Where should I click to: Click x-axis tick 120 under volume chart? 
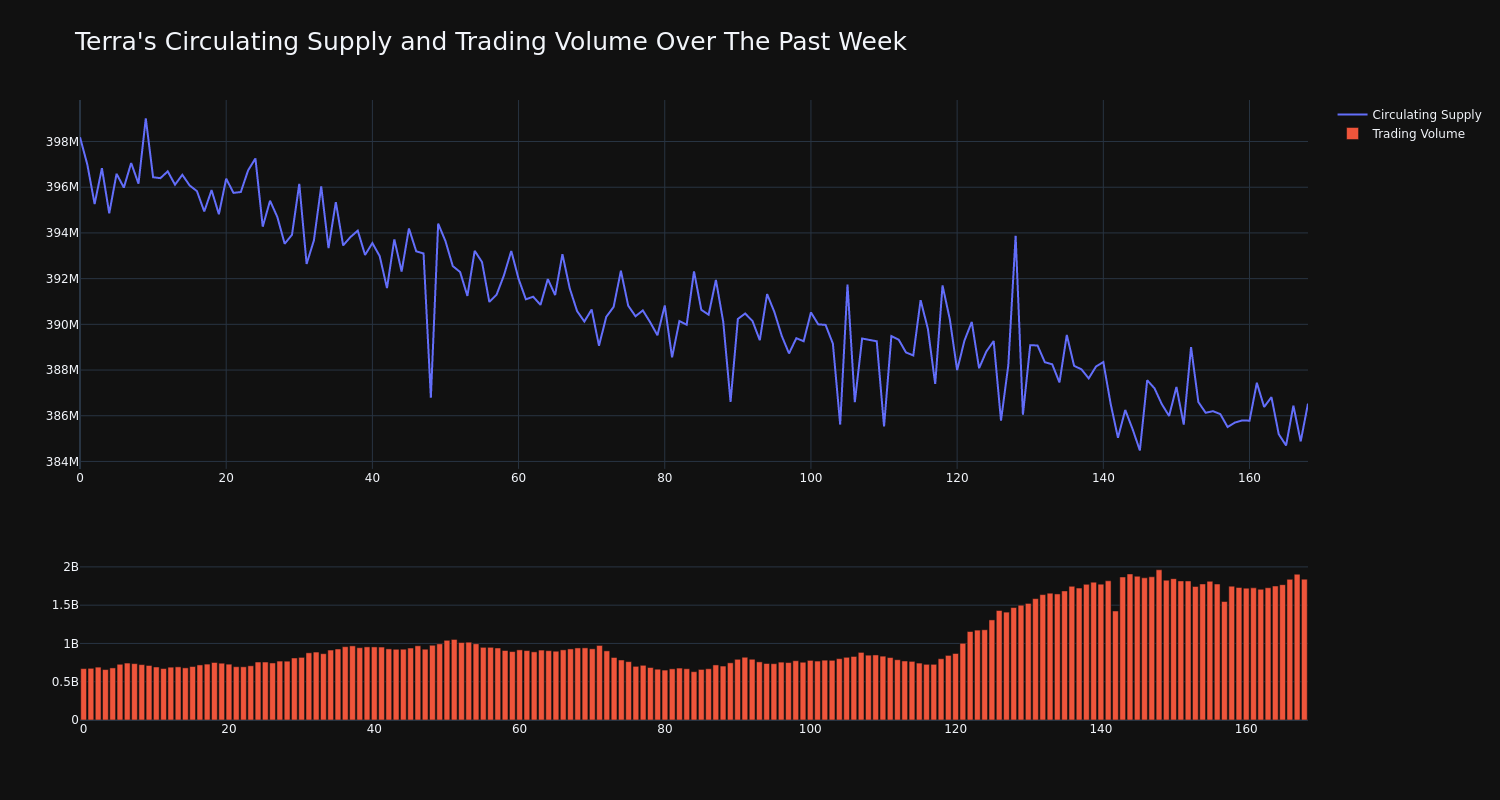tap(956, 730)
